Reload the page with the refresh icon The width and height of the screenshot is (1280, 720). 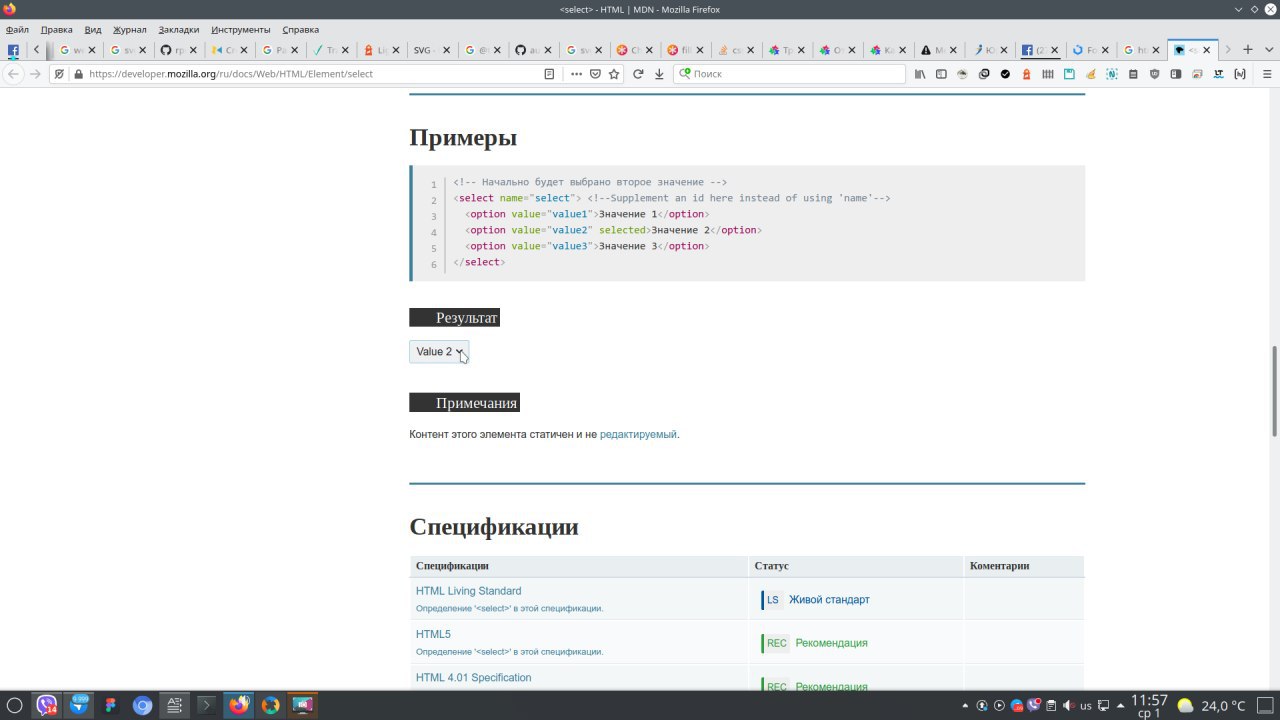click(x=637, y=74)
